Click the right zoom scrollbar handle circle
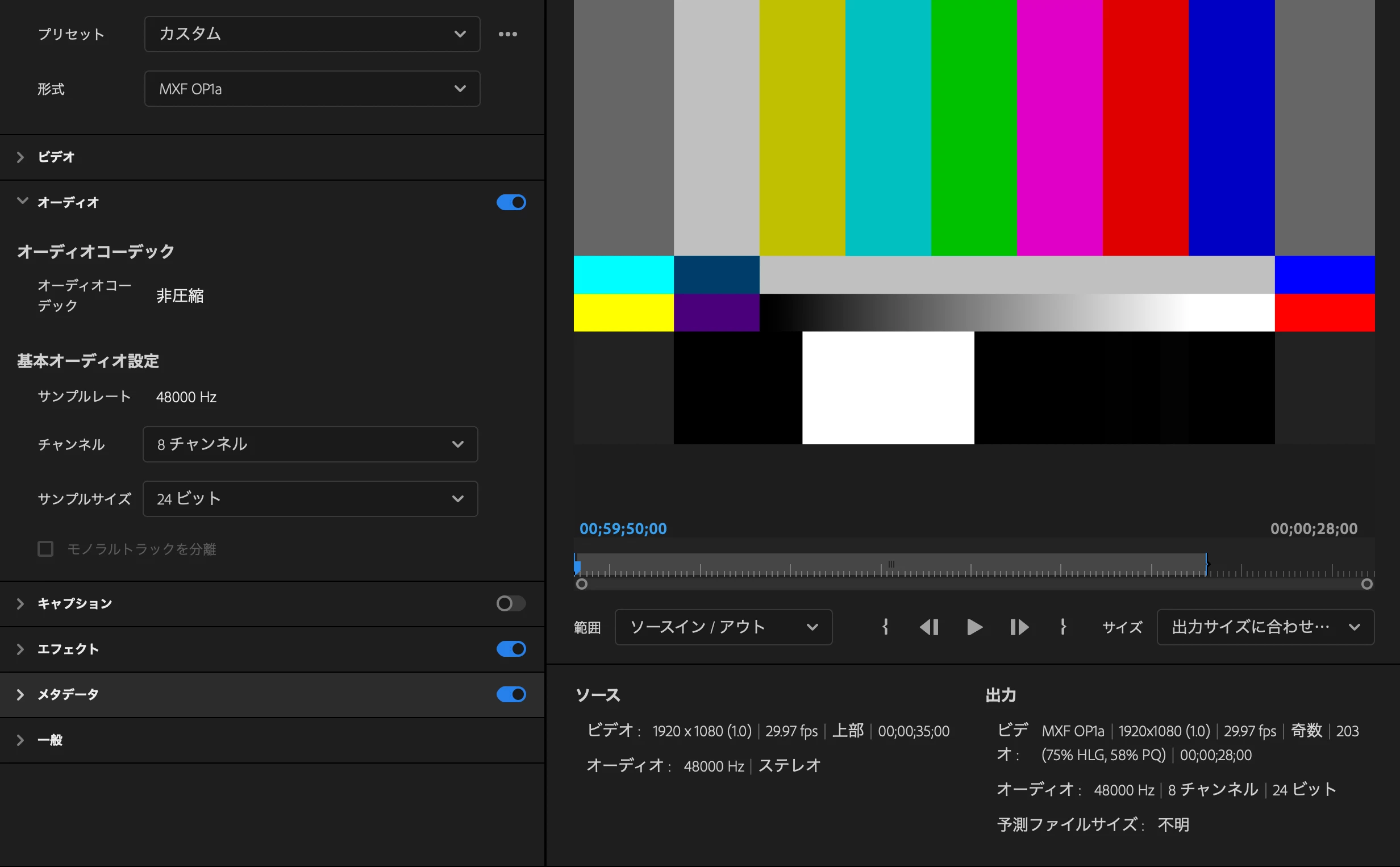The height and width of the screenshot is (867, 1400). tap(1366, 584)
